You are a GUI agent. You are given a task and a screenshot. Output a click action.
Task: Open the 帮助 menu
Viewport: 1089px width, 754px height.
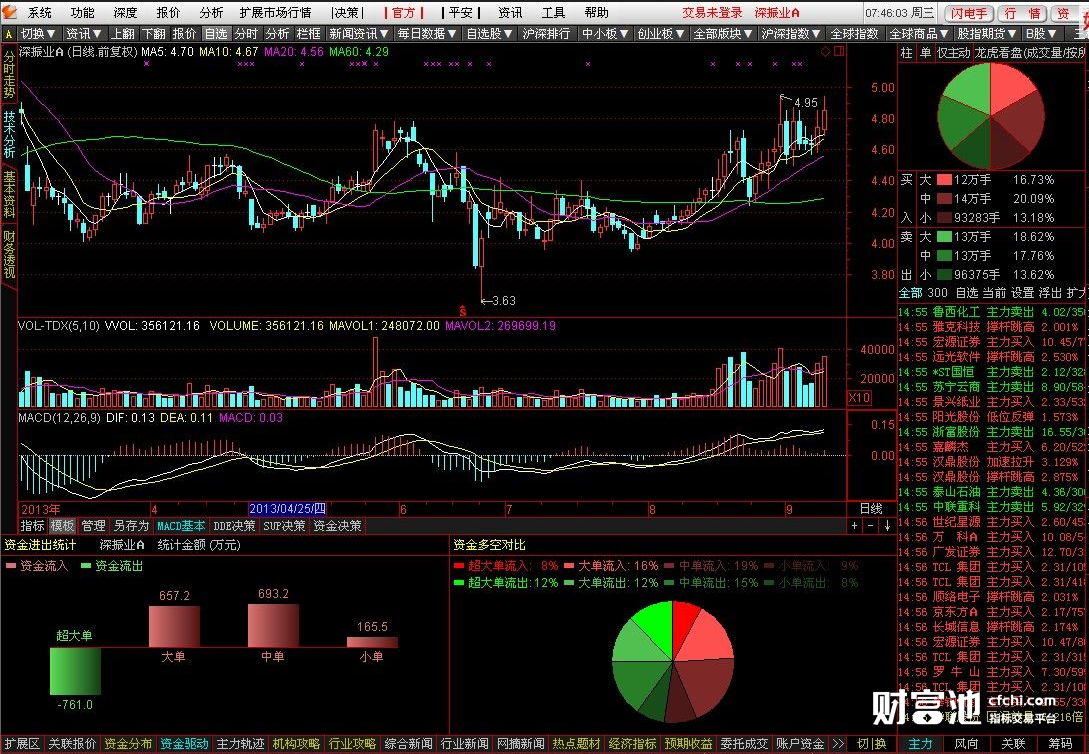pos(596,12)
